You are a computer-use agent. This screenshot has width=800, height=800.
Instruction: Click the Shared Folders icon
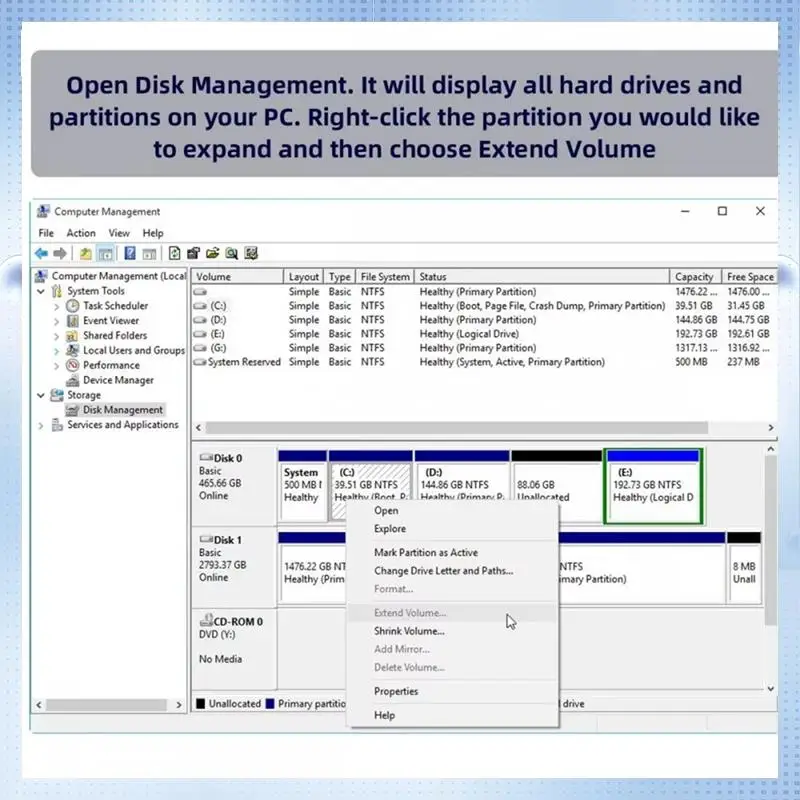pyautogui.click(x=72, y=336)
